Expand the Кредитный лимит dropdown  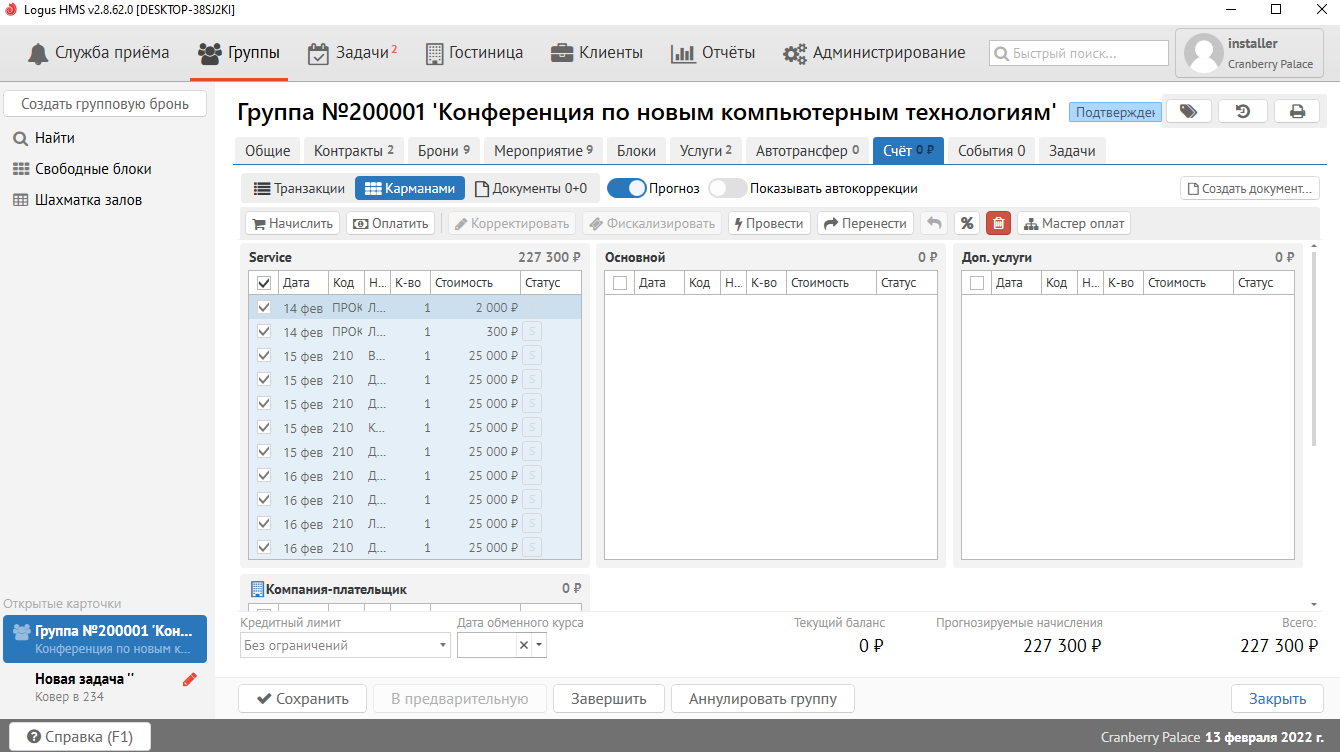(443, 646)
